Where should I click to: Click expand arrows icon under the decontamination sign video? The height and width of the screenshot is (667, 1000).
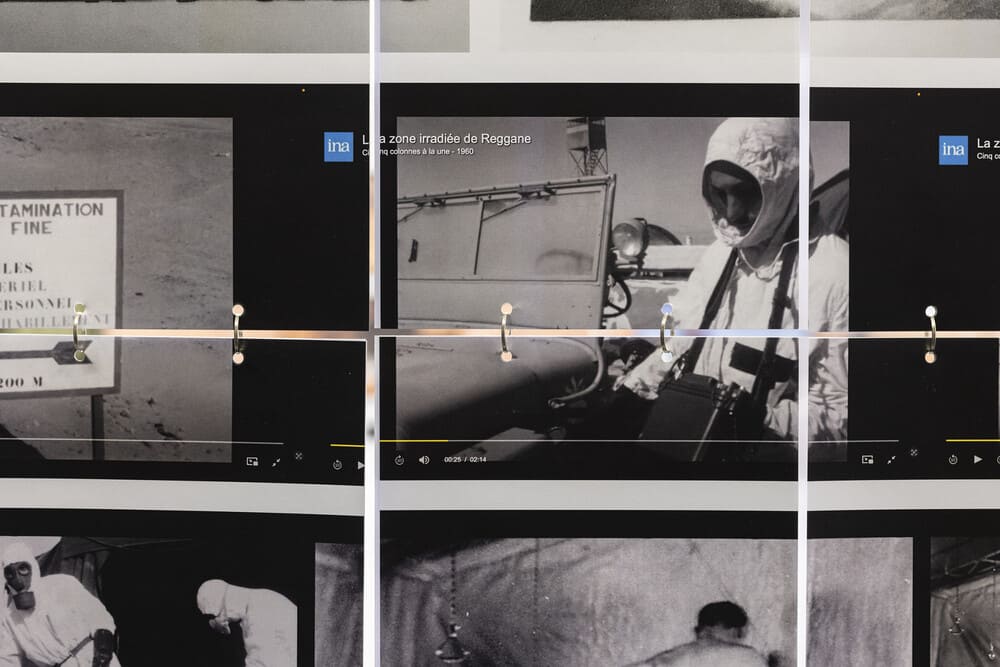pos(276,462)
